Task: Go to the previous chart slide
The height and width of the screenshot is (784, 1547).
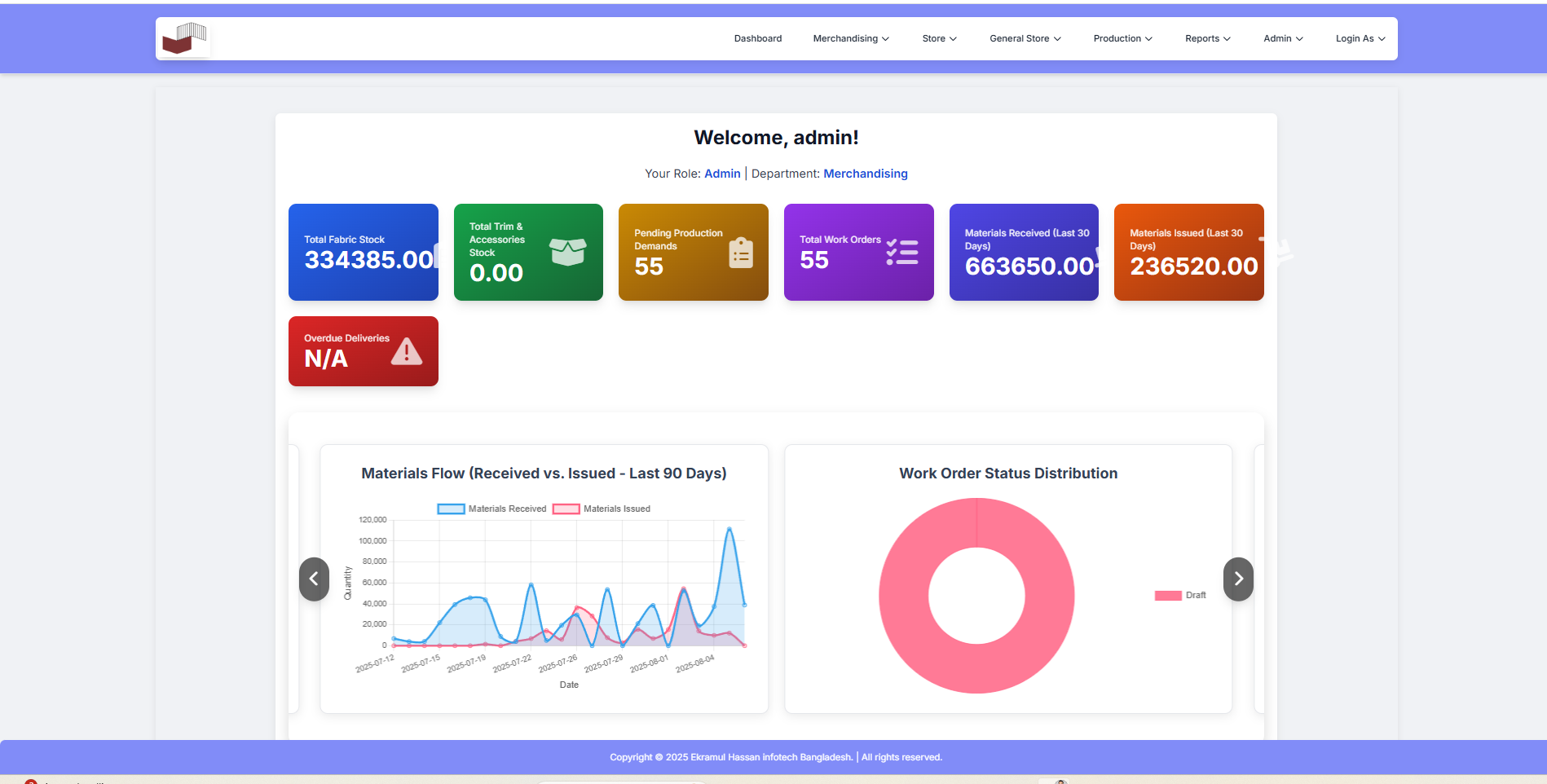Action: click(314, 579)
